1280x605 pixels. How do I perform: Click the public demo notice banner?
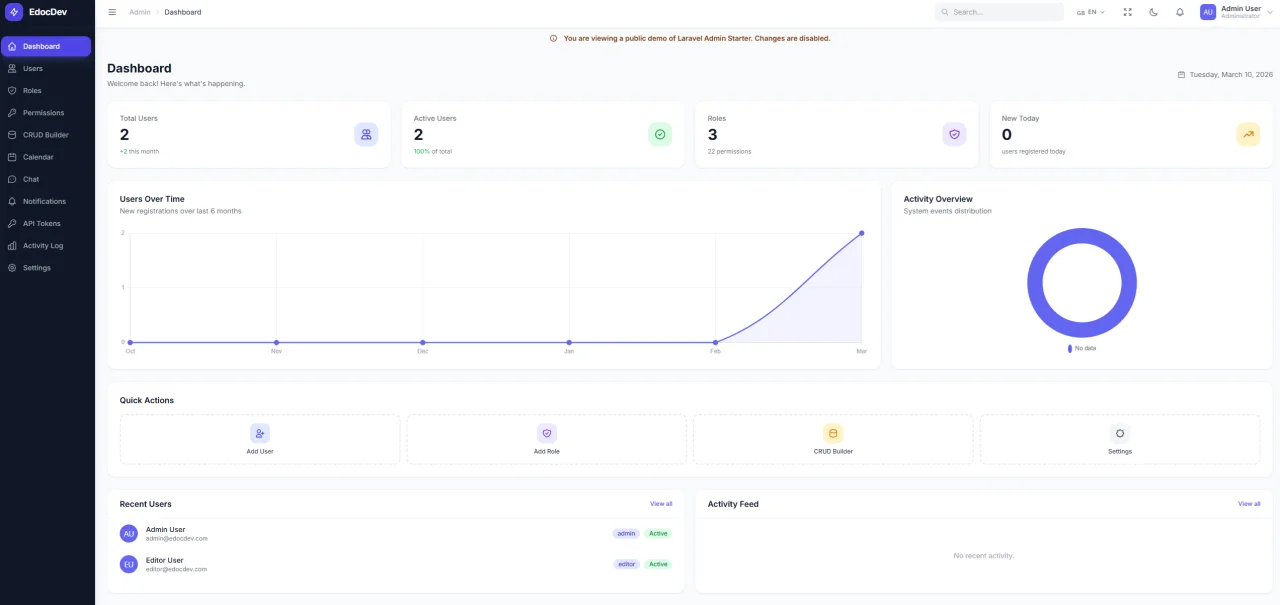[690, 38]
